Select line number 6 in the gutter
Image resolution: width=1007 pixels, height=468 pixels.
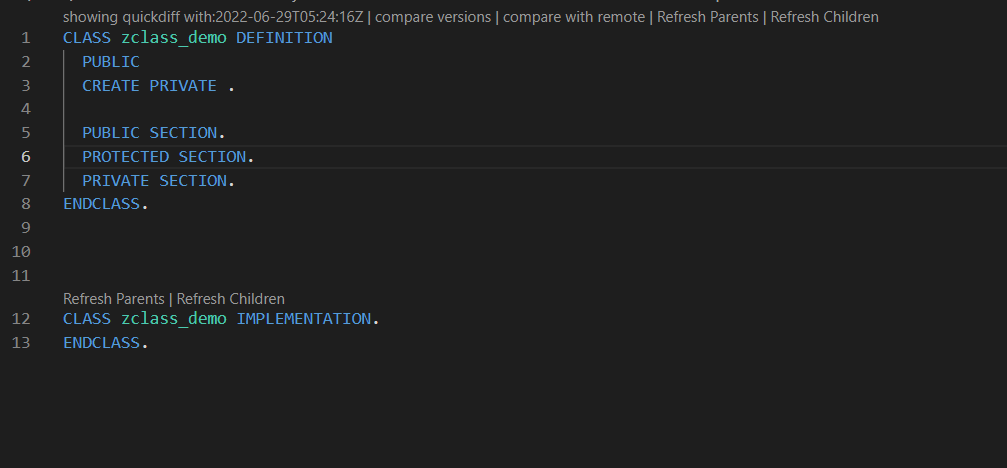tap(25, 157)
